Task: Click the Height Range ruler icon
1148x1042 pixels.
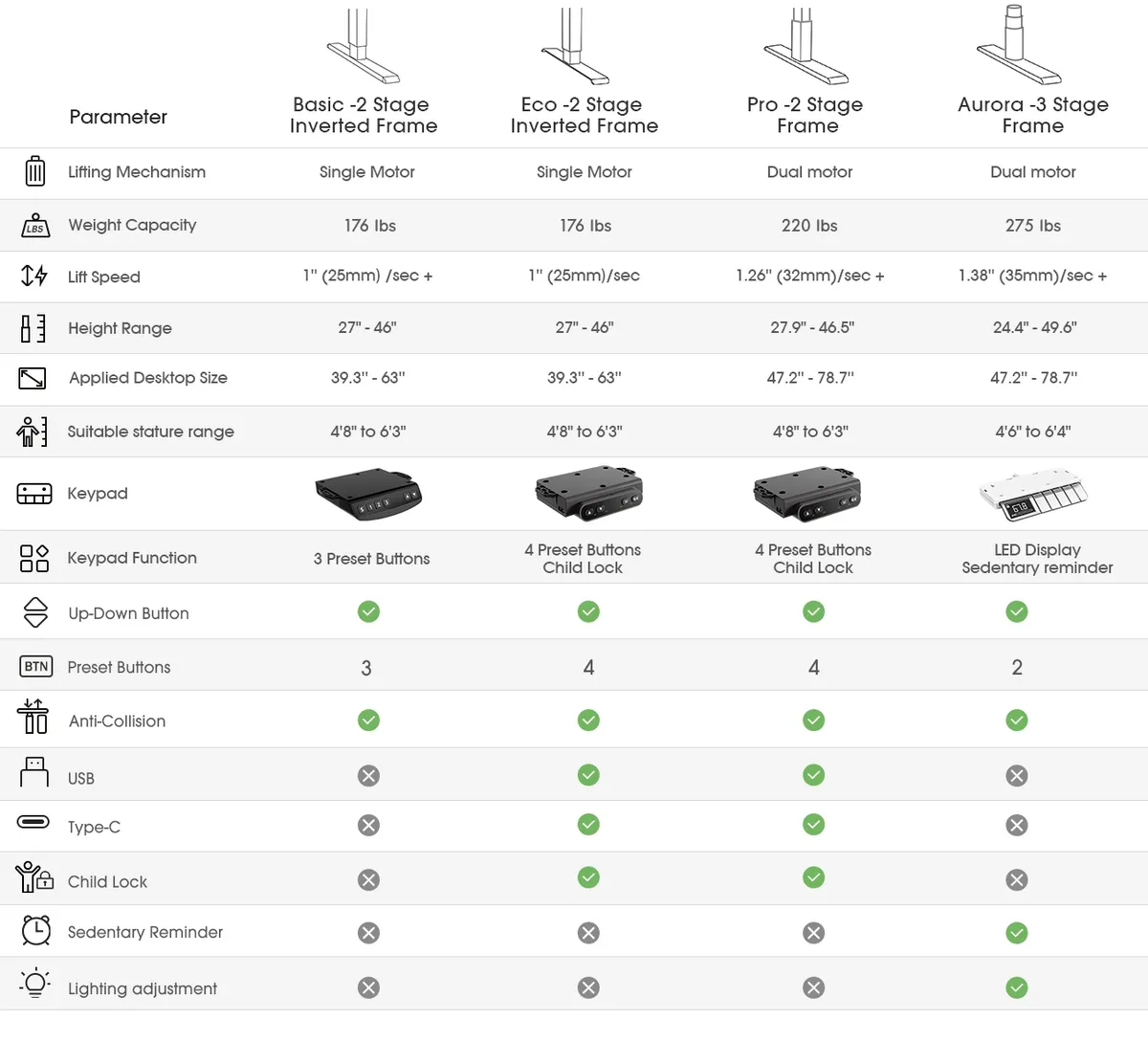Action: 33,328
